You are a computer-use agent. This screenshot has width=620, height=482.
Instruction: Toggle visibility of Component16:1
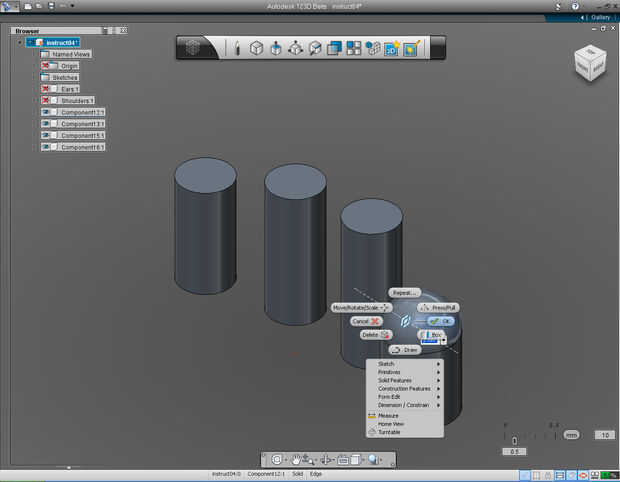(x=46, y=147)
